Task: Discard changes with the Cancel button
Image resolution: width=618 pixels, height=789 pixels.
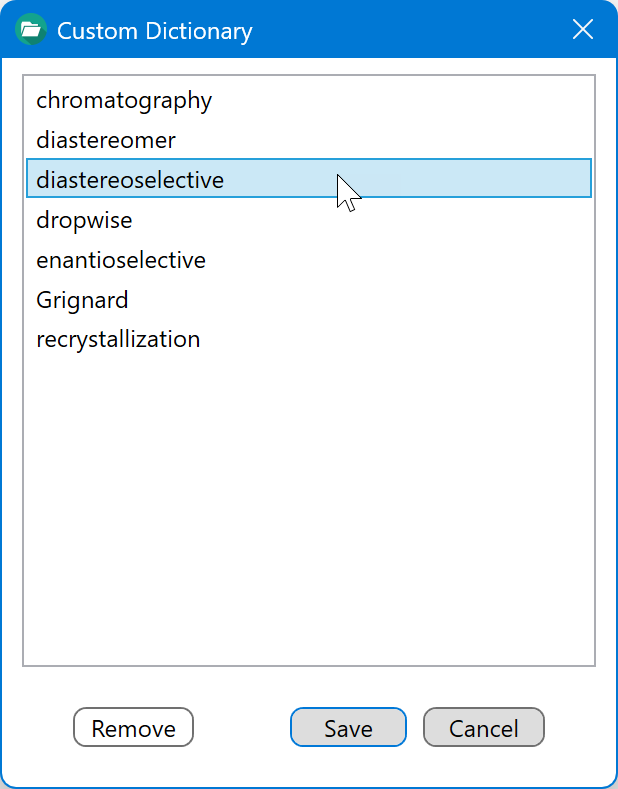Action: click(x=484, y=727)
